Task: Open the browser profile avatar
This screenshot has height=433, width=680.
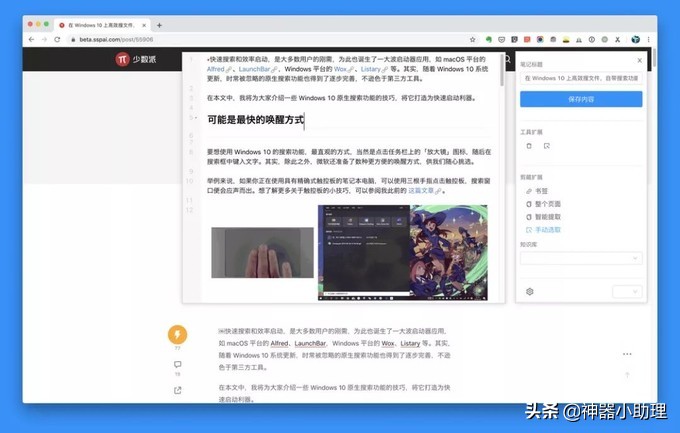Action: 636,39
